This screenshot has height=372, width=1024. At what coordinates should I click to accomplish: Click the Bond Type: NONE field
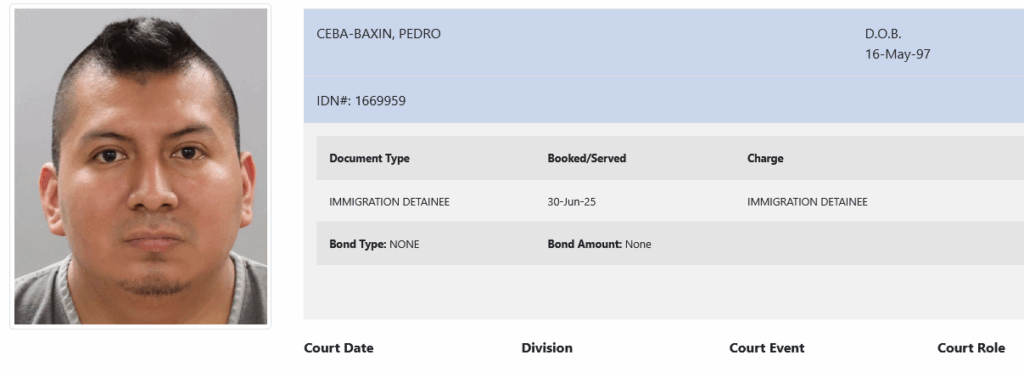374,244
